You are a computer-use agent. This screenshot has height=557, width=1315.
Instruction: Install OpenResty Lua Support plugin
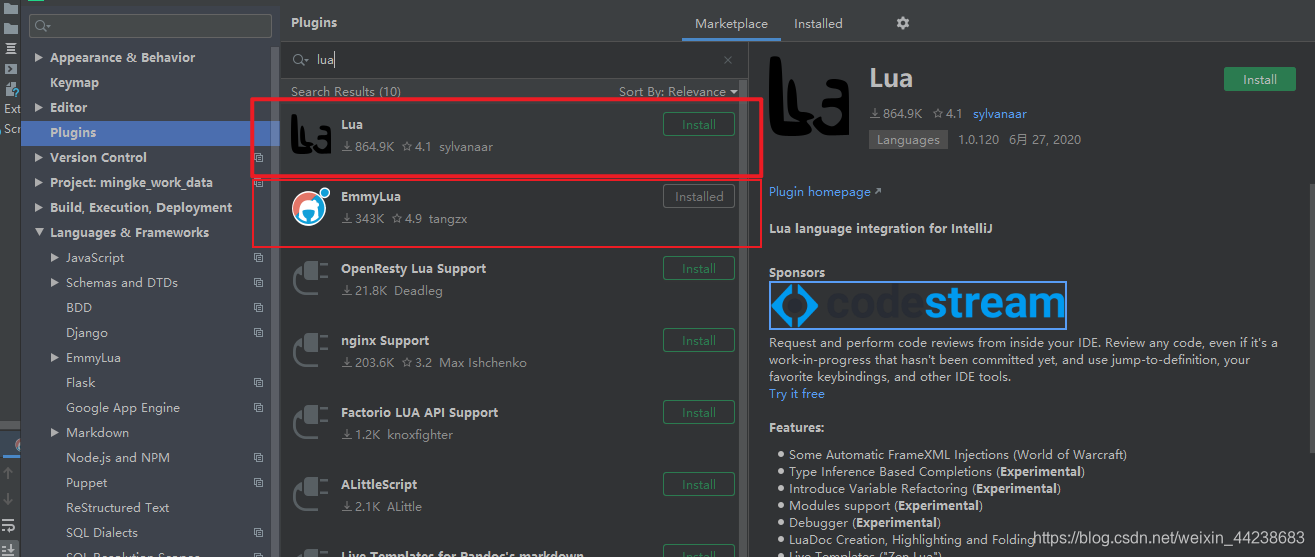point(699,269)
